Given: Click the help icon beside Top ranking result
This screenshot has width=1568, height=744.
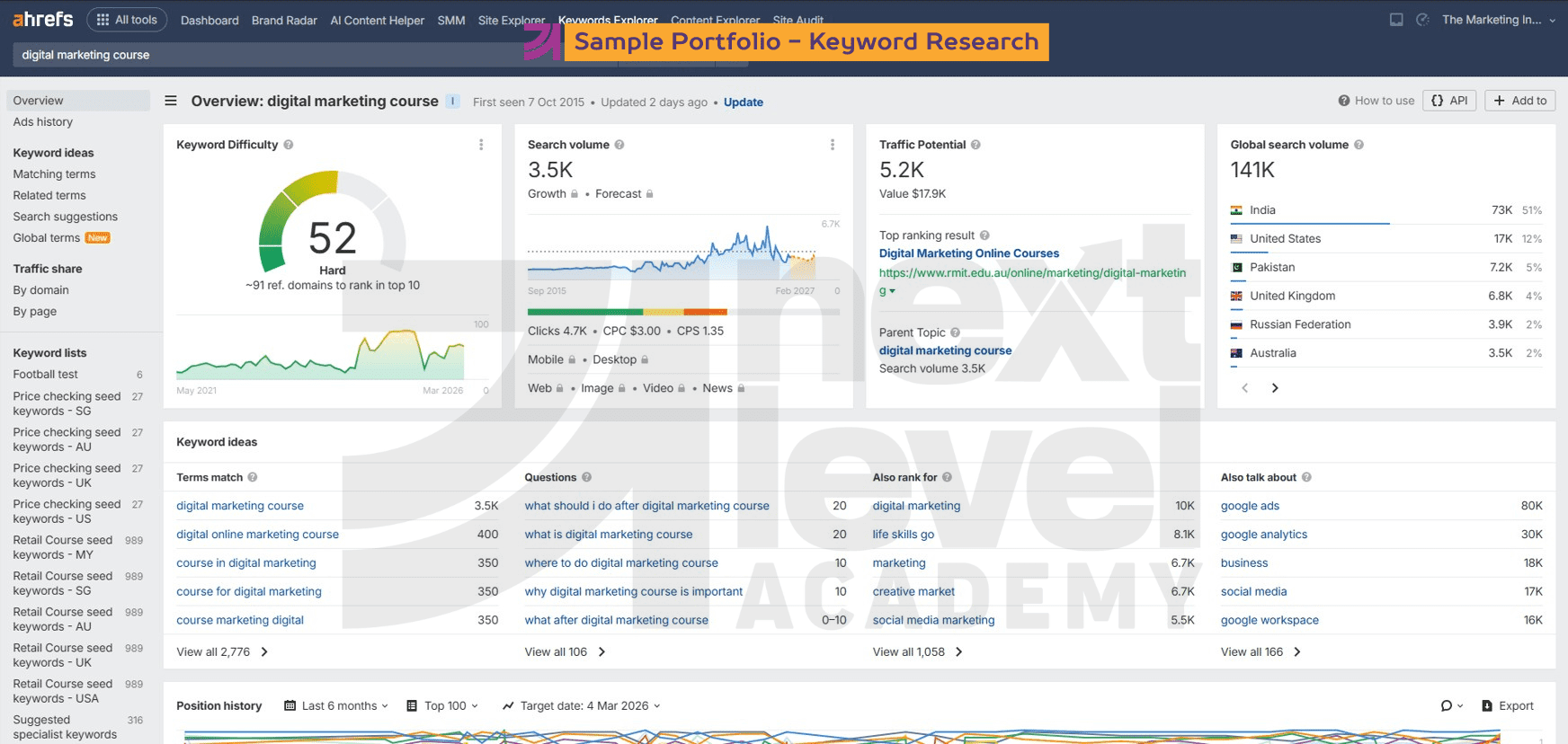Looking at the screenshot, I should point(984,235).
